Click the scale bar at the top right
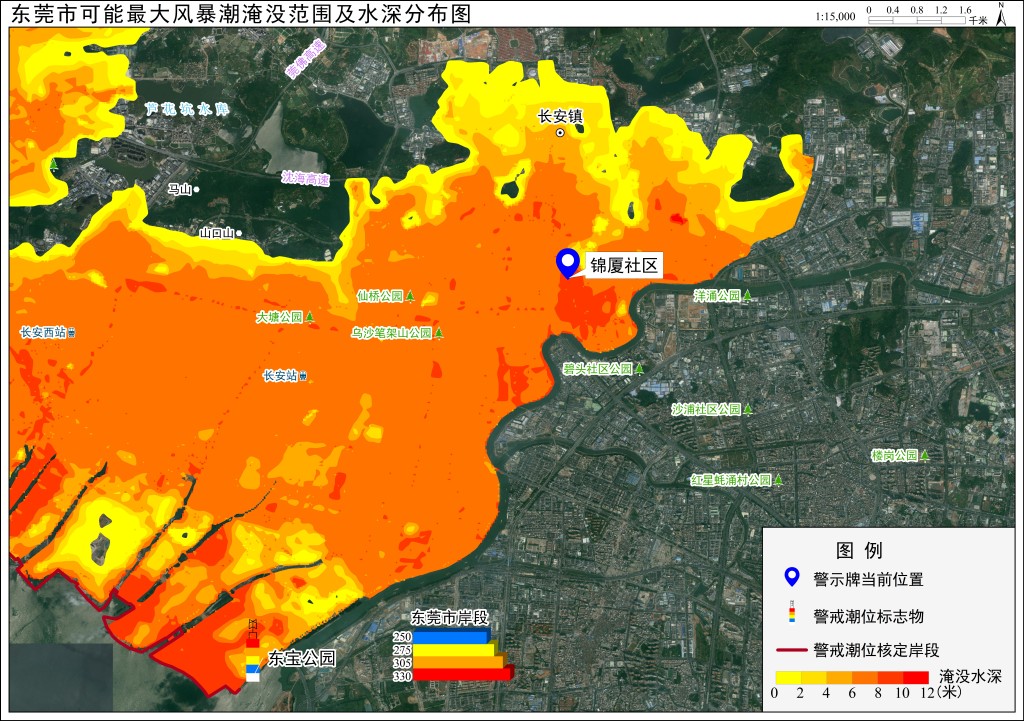The height and width of the screenshot is (721, 1024). pos(916,20)
